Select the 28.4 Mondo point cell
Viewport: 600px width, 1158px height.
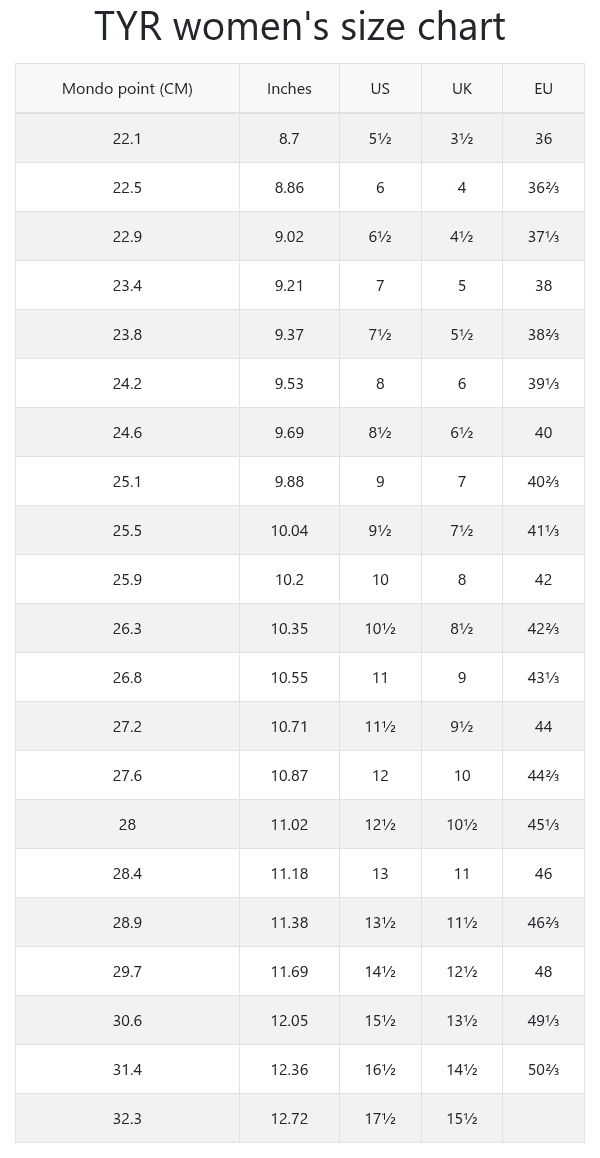point(127,874)
